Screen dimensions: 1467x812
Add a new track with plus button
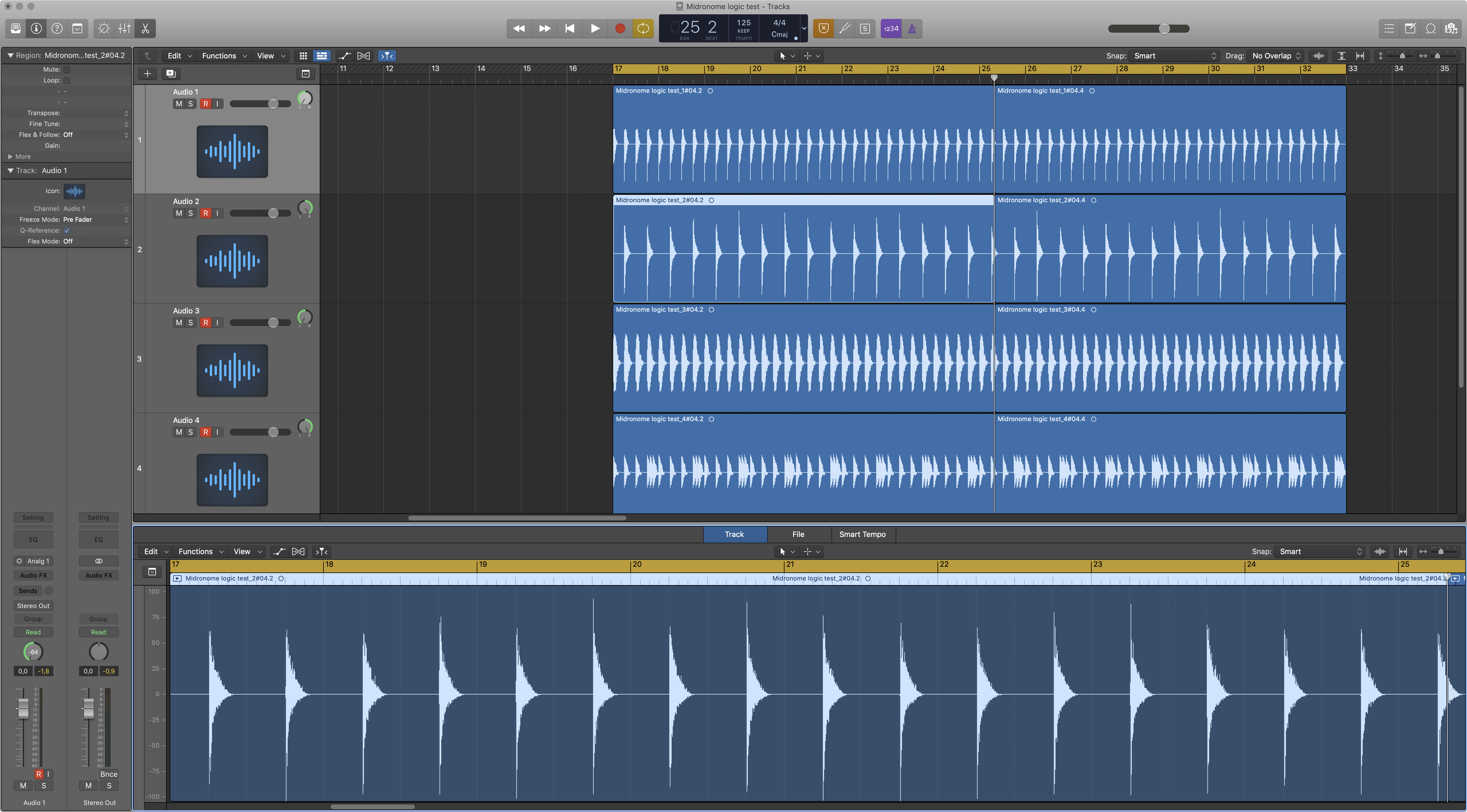(x=148, y=73)
